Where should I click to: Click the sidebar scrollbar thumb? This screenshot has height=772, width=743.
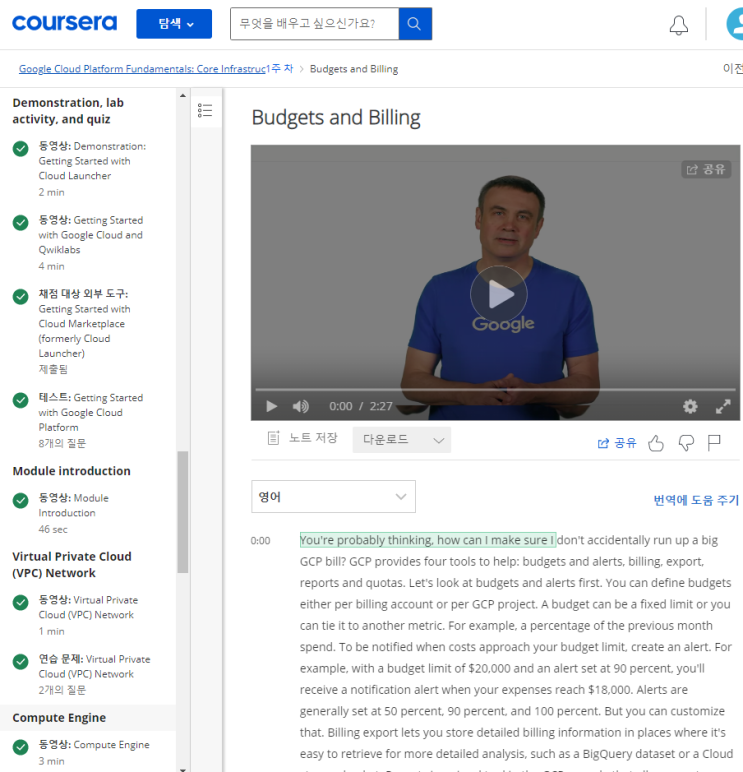tap(183, 512)
